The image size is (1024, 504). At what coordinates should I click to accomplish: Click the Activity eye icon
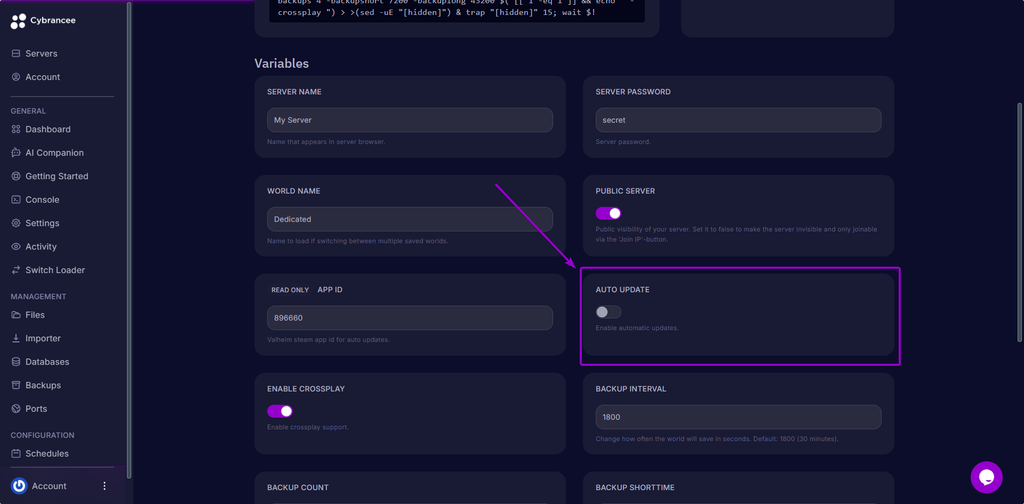(16, 247)
